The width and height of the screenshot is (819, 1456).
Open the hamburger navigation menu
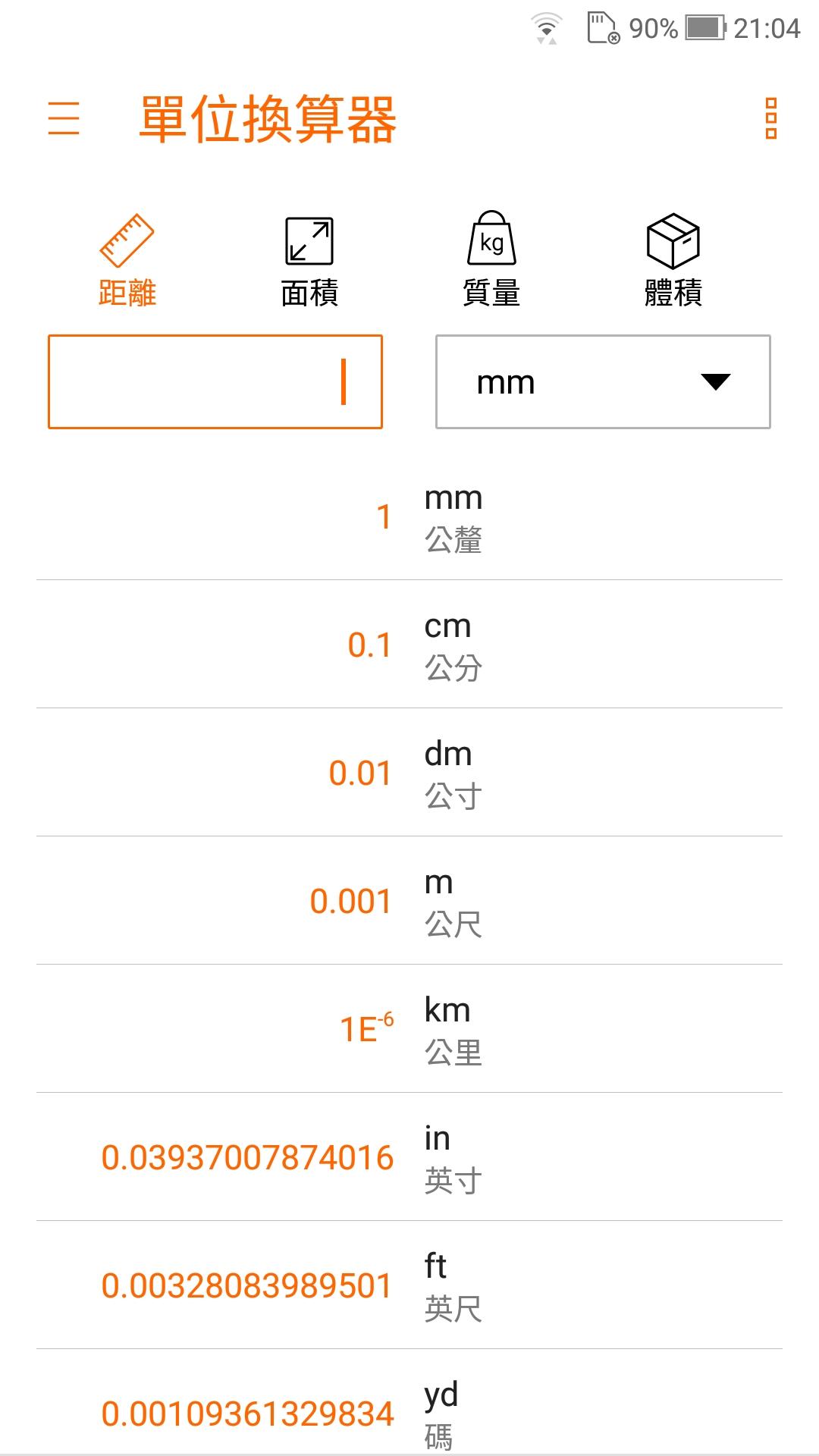(64, 119)
